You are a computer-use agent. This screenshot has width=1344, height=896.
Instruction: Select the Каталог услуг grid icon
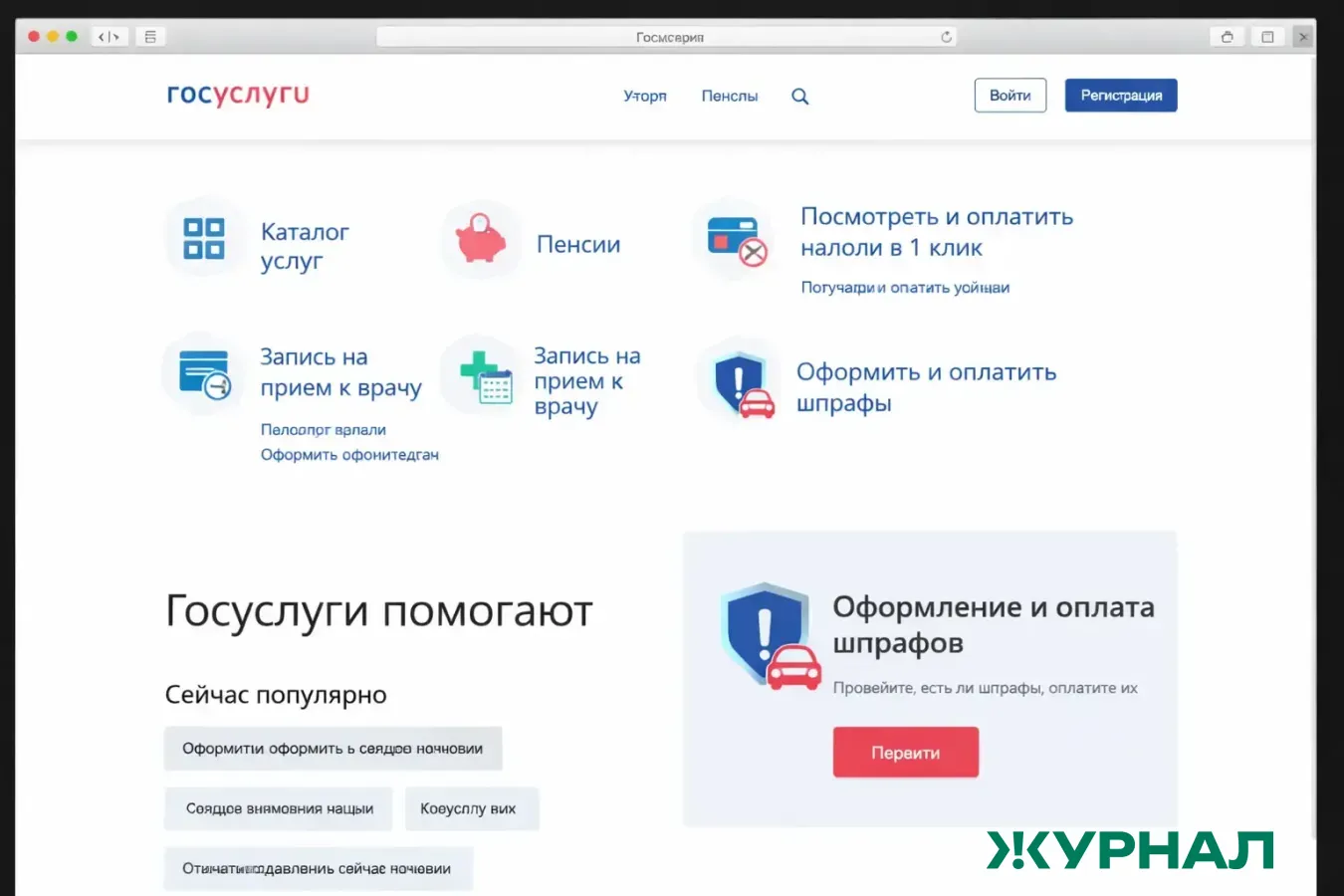203,237
